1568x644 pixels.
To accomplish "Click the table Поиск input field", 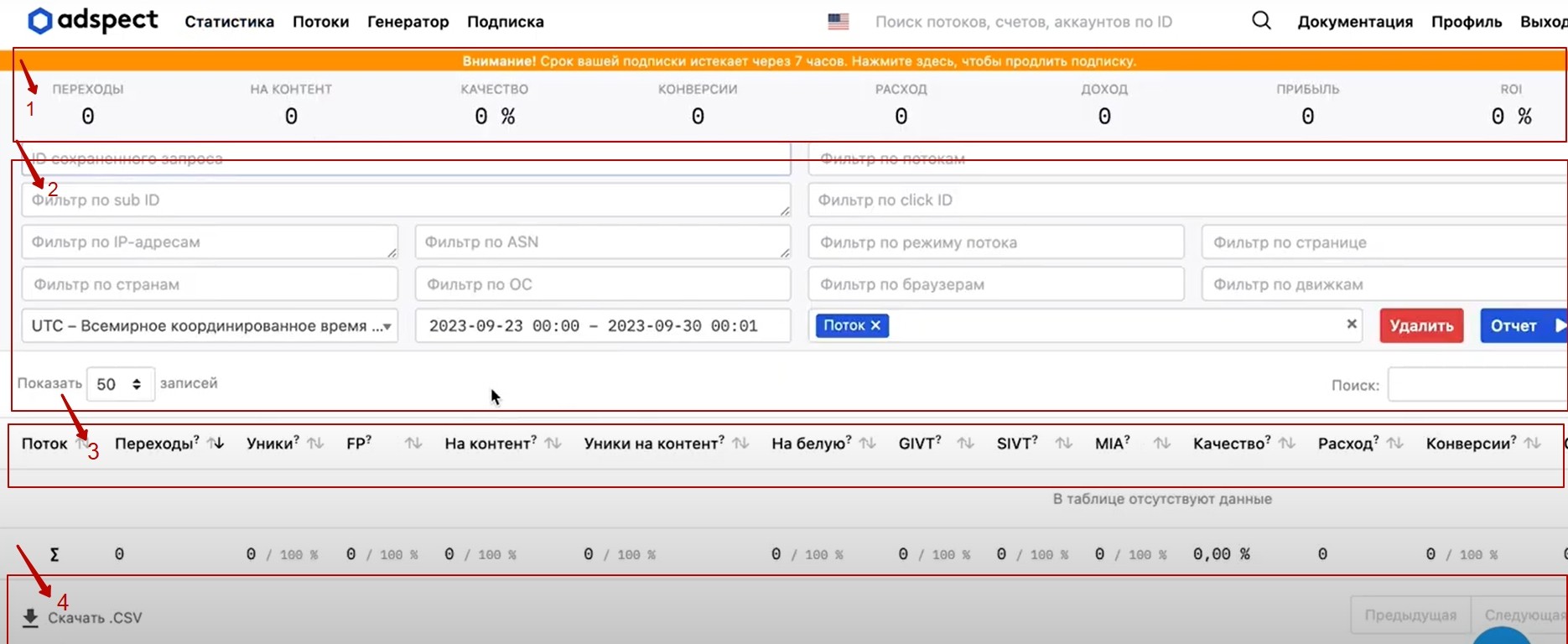I will 1477,385.
